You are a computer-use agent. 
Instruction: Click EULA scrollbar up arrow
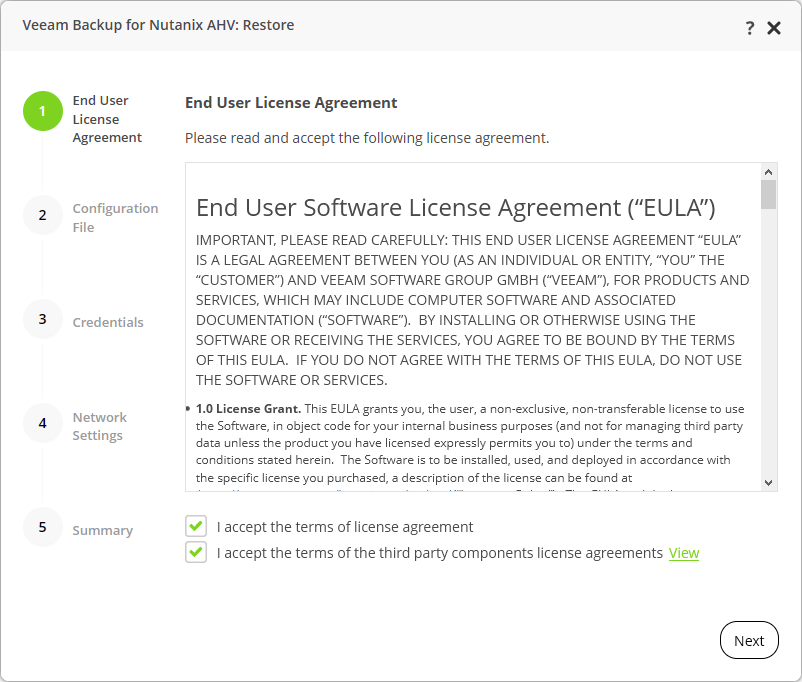click(768, 172)
